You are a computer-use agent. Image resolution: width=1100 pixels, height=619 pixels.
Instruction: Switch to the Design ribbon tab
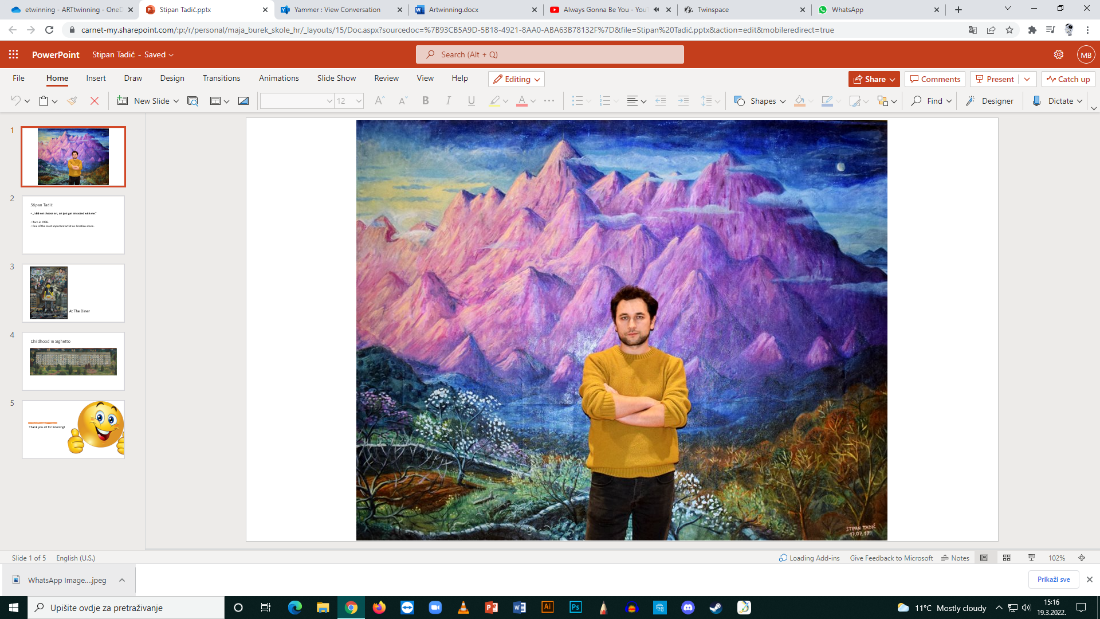coord(172,79)
